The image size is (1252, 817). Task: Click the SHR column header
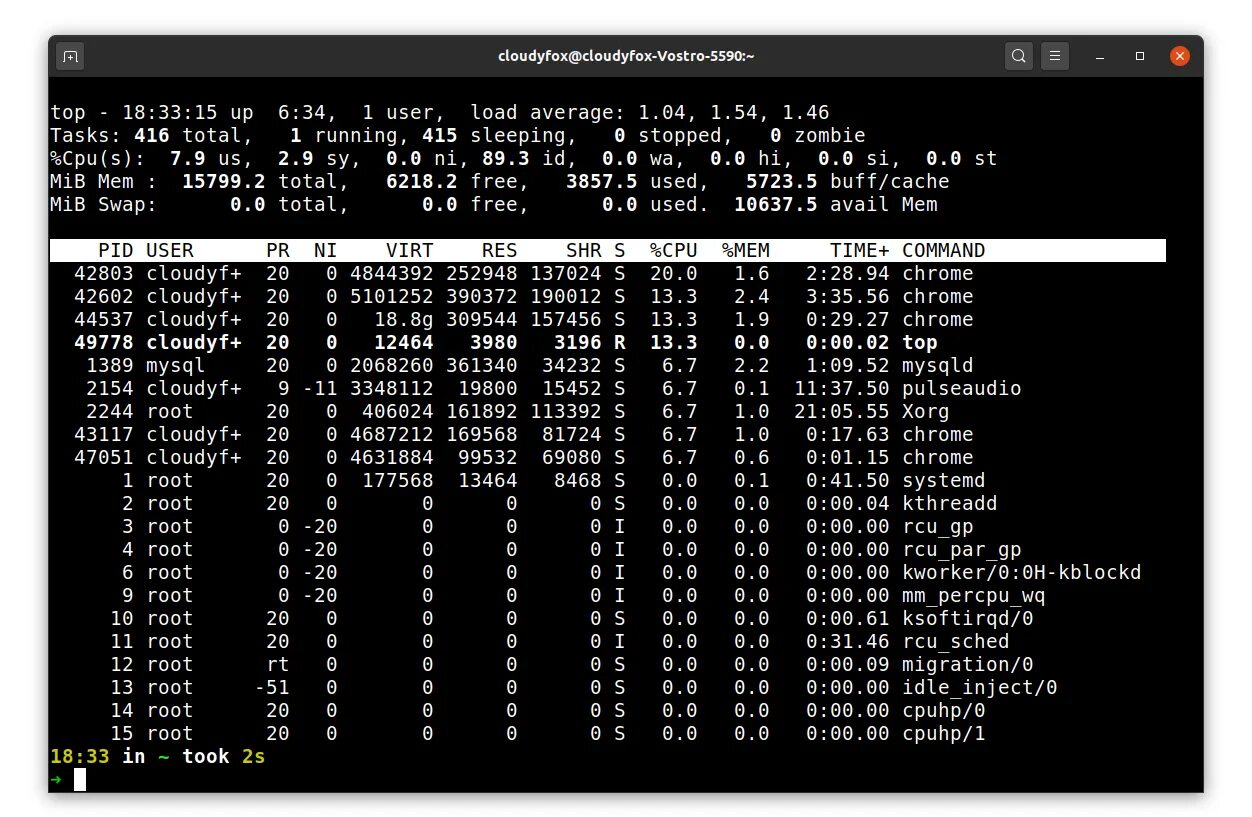584,250
